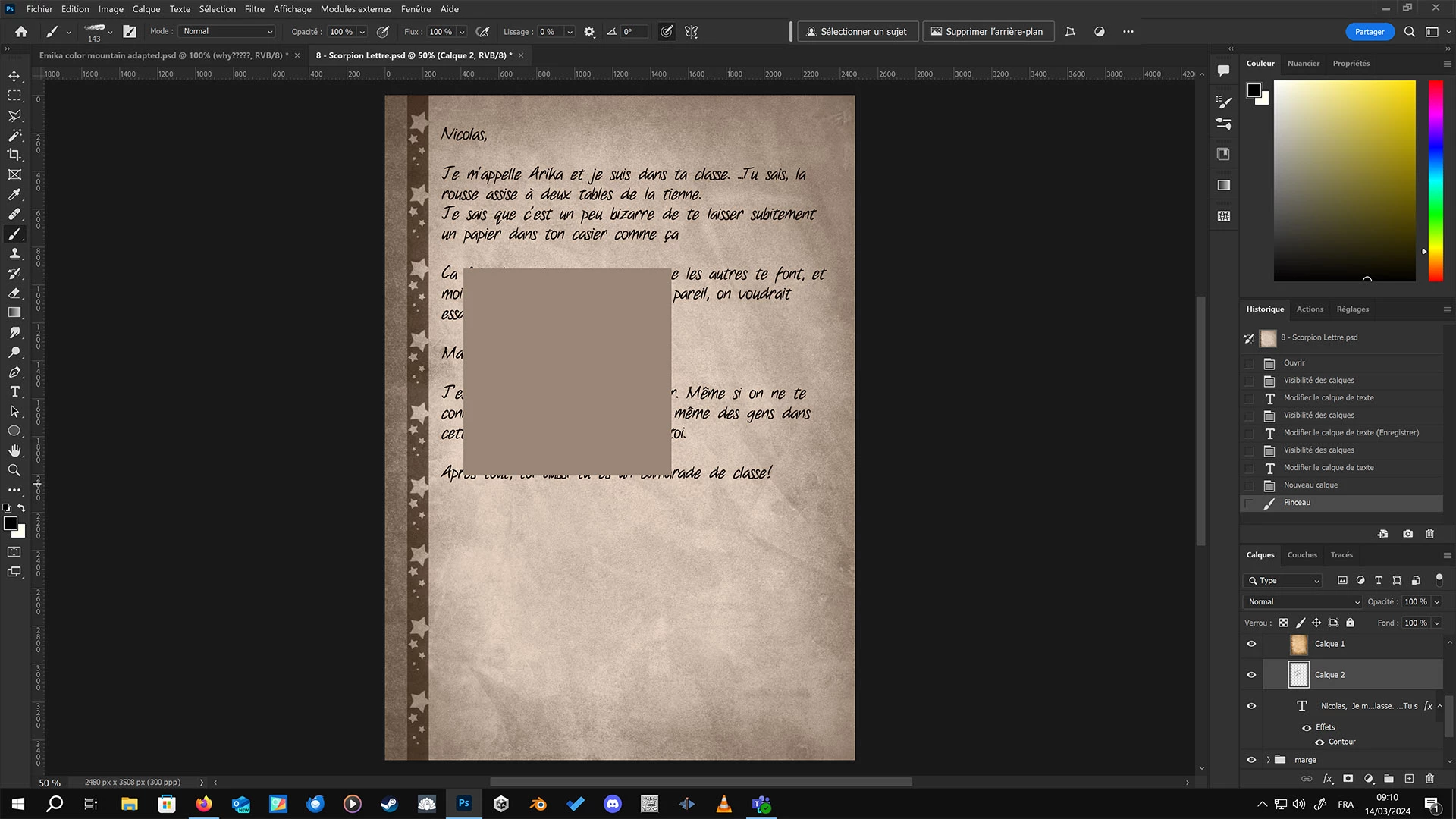Screen dimensions: 1456x819
Task: Toggle visibility of the marge group
Action: point(1251,759)
